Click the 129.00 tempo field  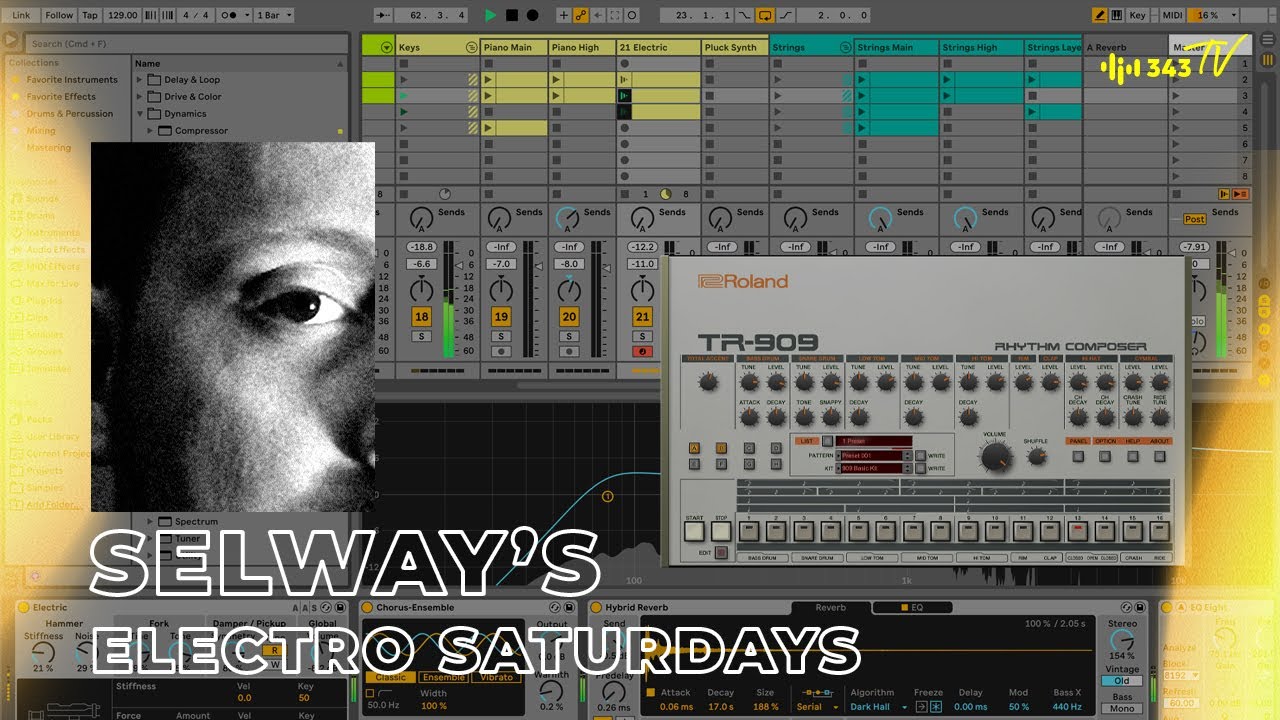[x=122, y=15]
